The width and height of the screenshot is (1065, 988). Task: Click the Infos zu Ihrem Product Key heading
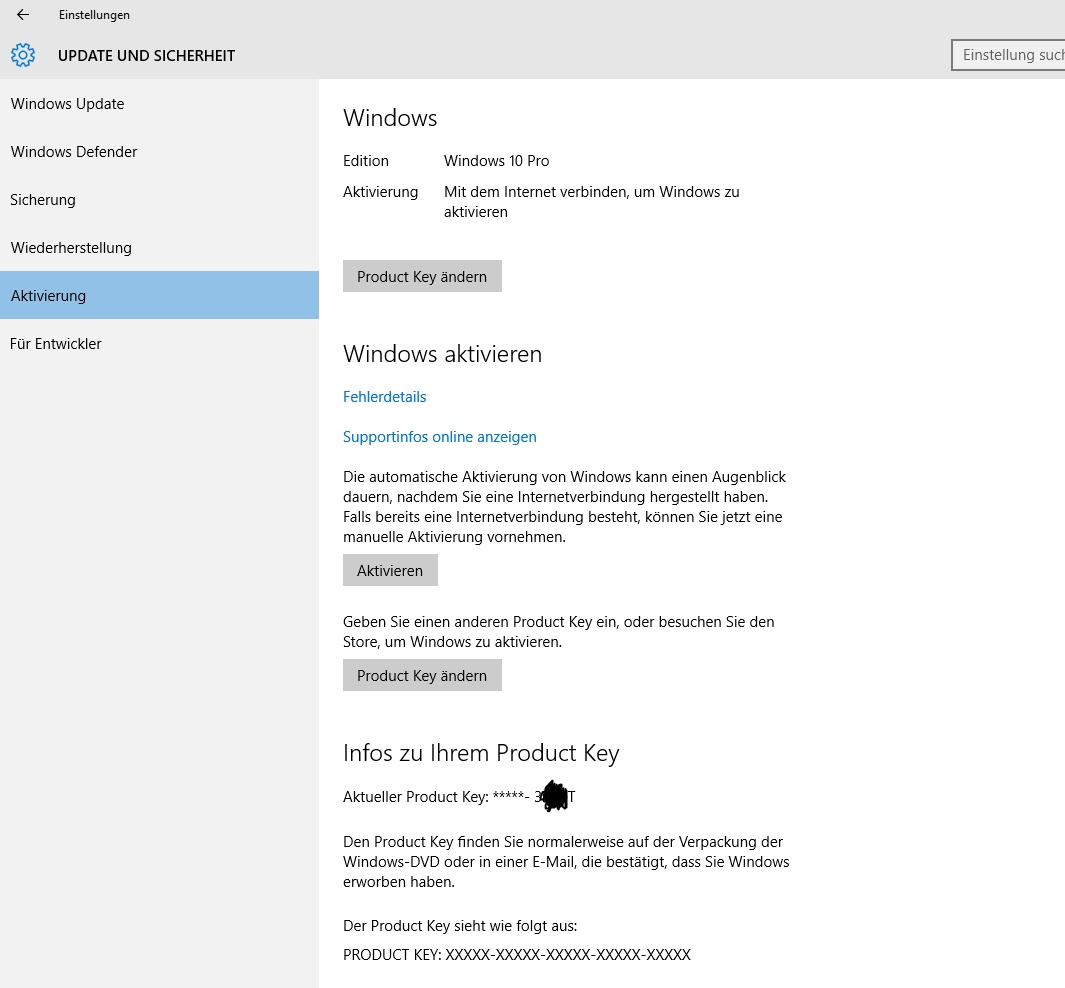pos(481,752)
